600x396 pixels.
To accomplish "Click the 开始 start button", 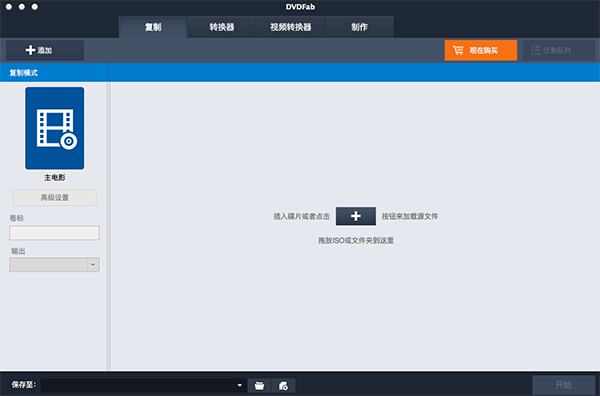I will click(564, 385).
